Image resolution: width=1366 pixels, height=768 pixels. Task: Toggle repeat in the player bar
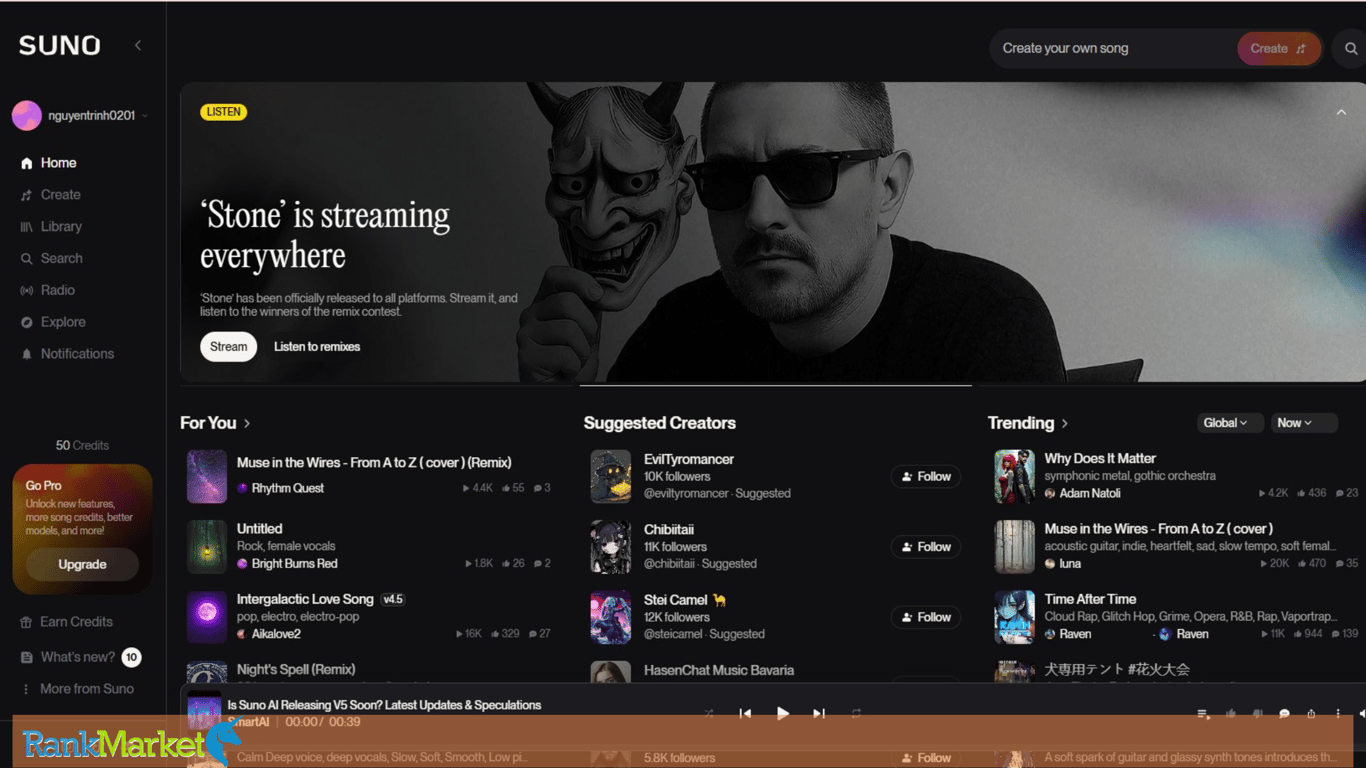point(856,713)
